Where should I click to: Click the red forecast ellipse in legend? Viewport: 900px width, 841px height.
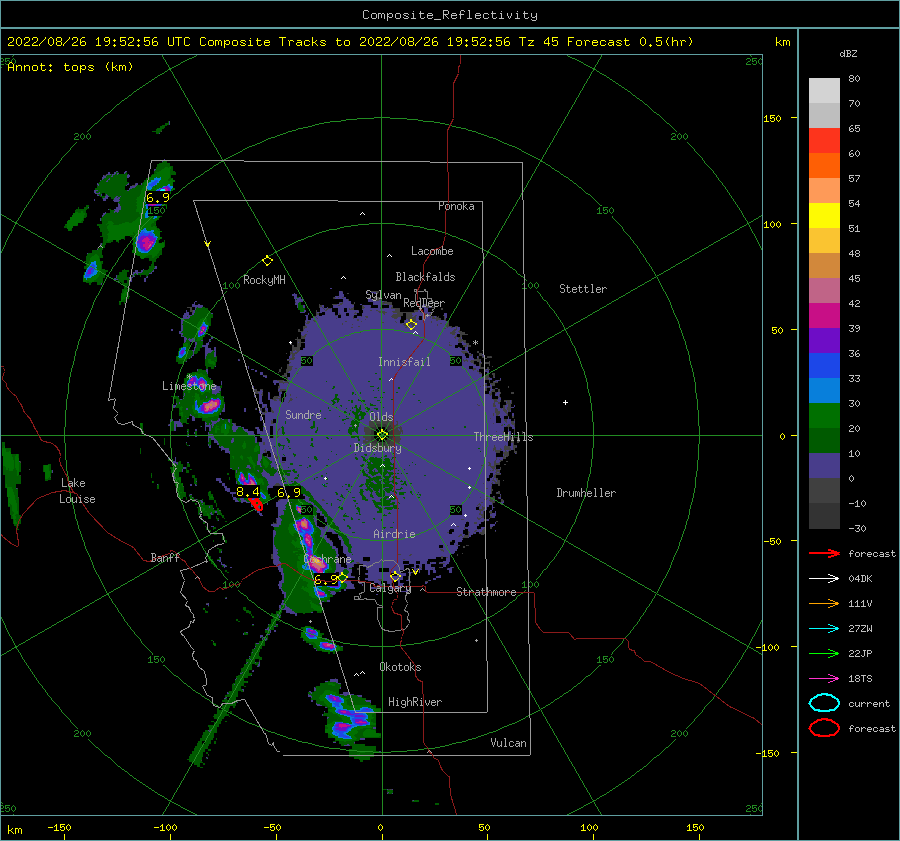tap(824, 728)
